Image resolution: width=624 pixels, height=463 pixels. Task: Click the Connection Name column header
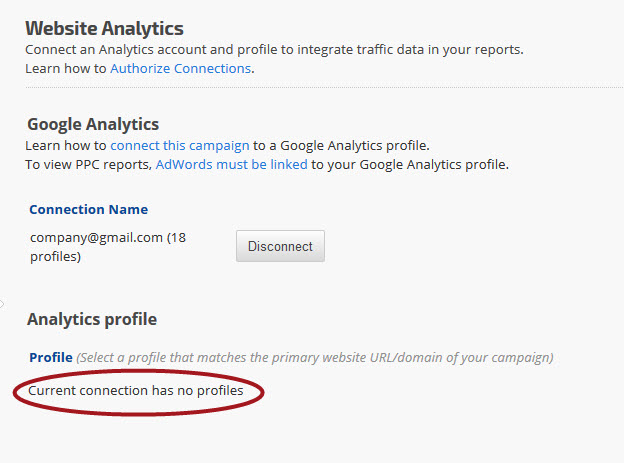88,210
